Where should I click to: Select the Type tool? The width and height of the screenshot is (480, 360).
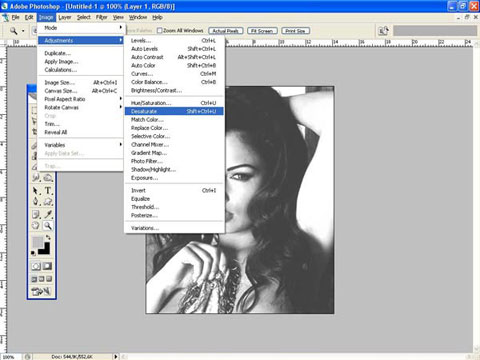(x=48, y=191)
